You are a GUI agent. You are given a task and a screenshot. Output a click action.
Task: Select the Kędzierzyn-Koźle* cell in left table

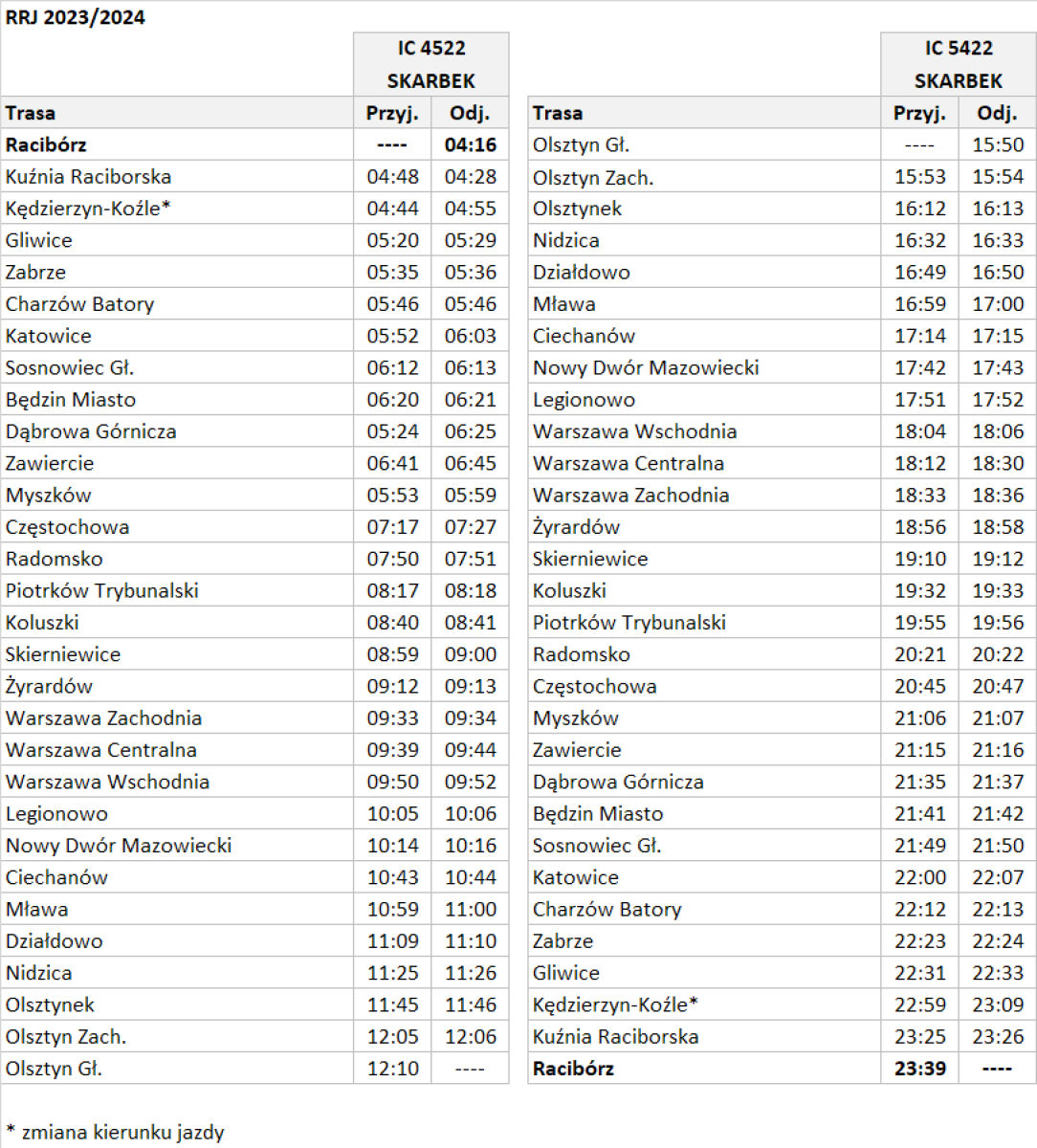click(88, 209)
